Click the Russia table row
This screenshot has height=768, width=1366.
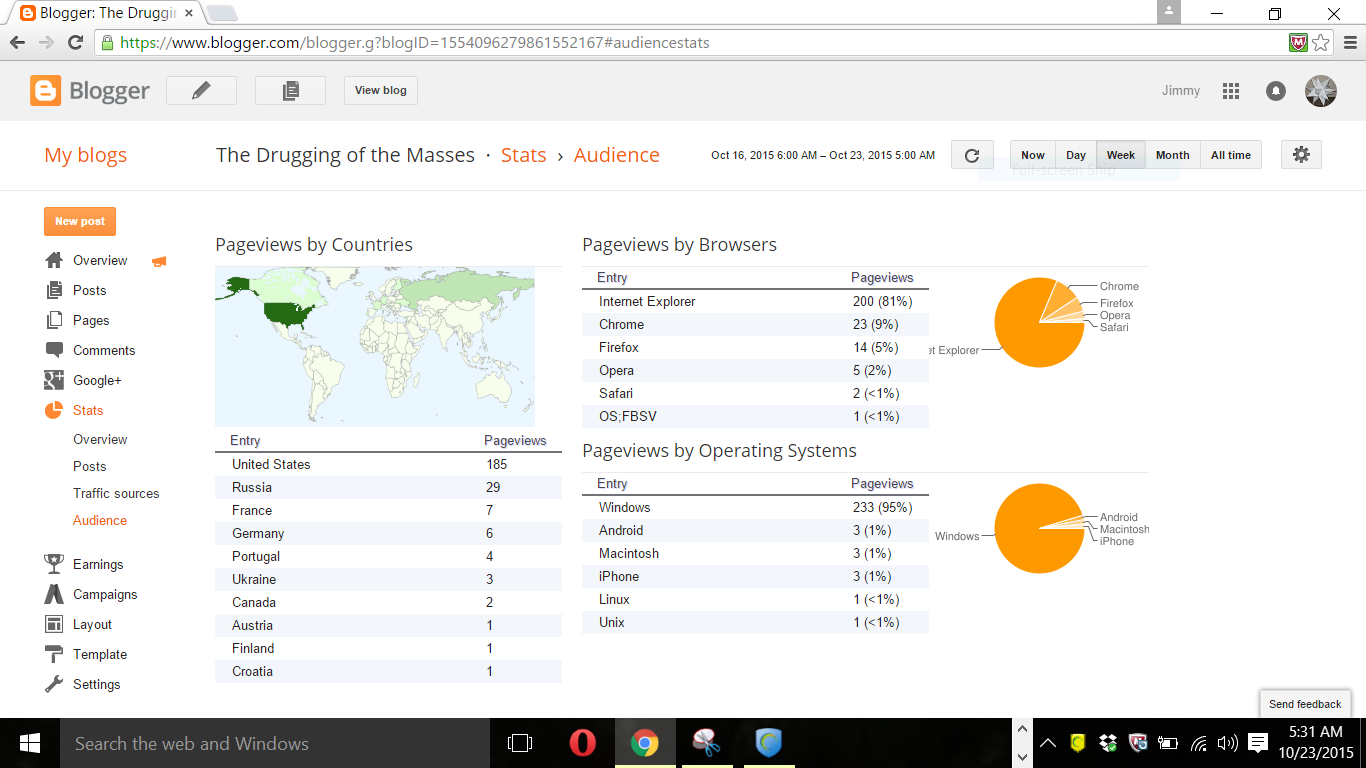(388, 487)
